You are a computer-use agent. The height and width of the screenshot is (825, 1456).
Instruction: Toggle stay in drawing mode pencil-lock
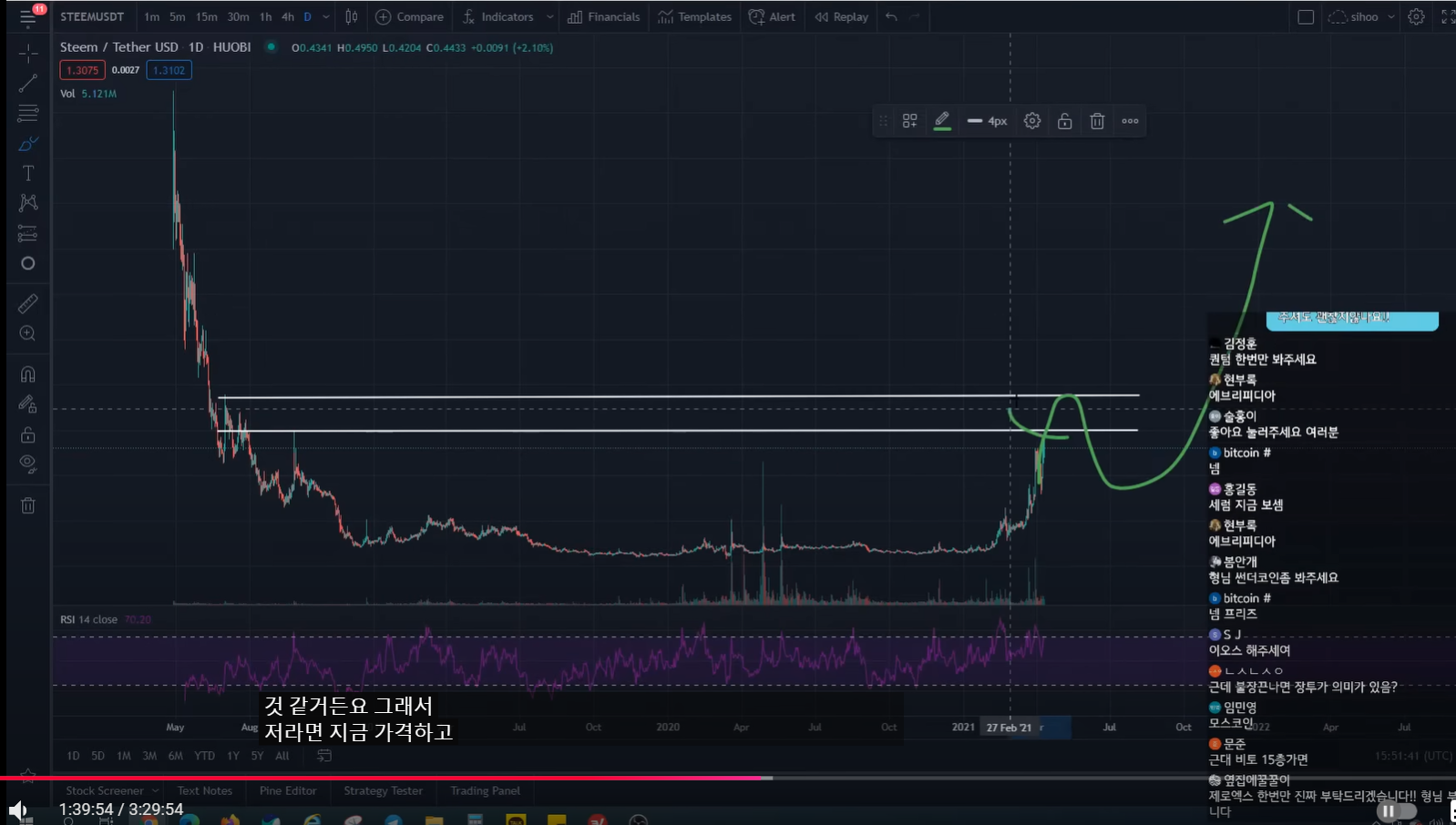point(28,404)
